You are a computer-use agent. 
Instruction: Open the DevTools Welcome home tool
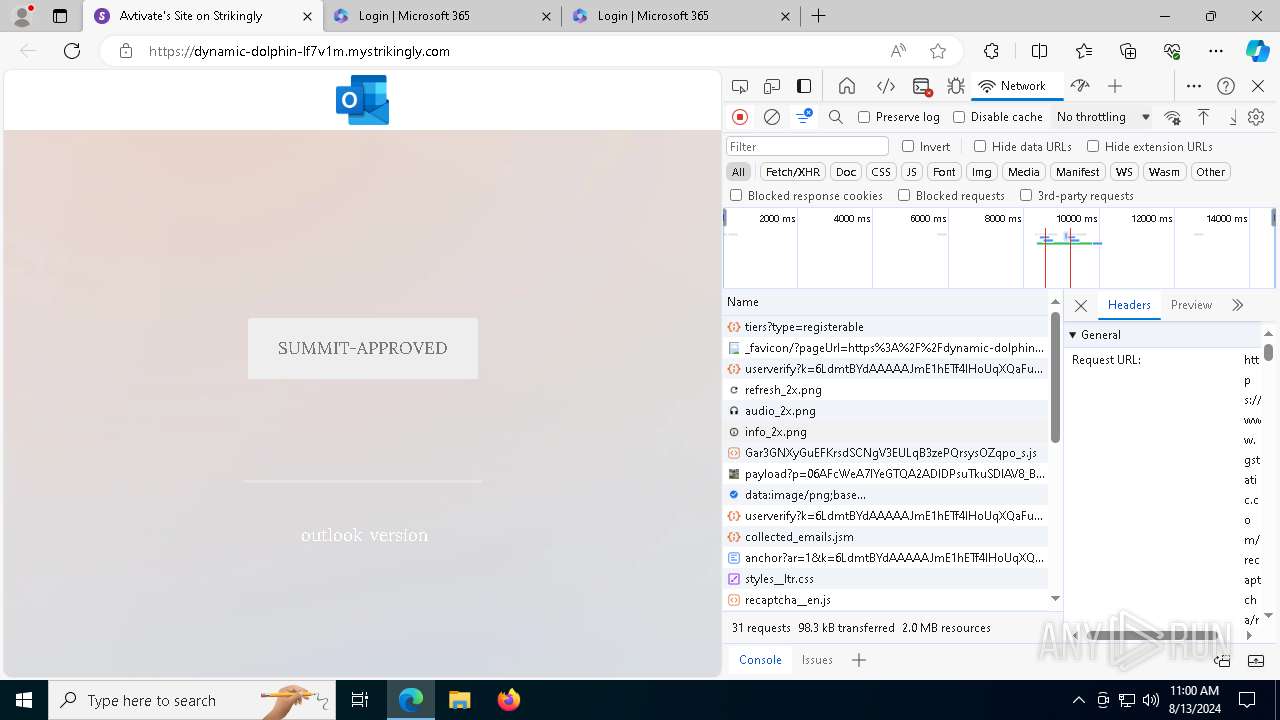847,86
